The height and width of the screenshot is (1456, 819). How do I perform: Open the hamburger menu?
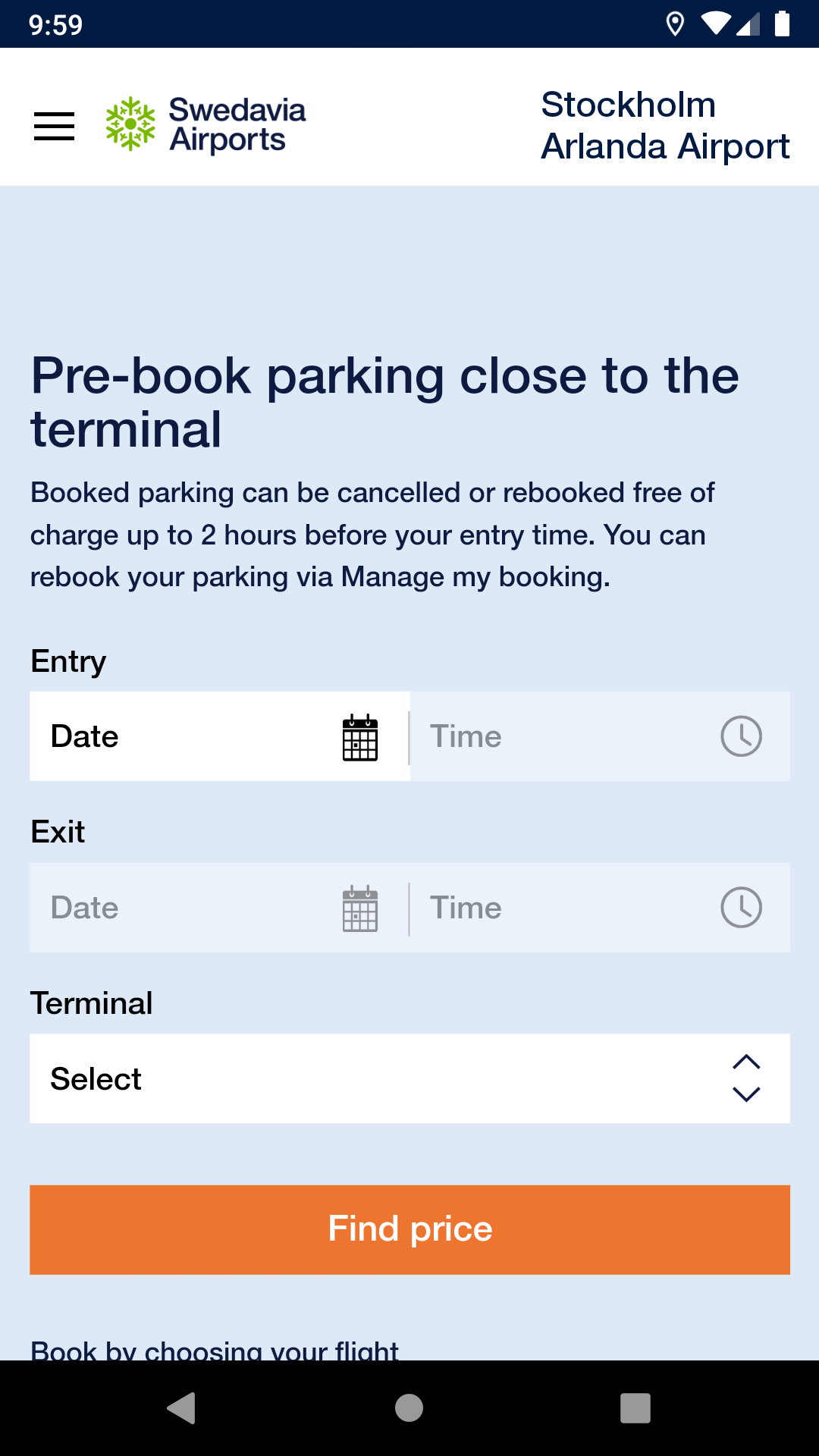tap(55, 125)
